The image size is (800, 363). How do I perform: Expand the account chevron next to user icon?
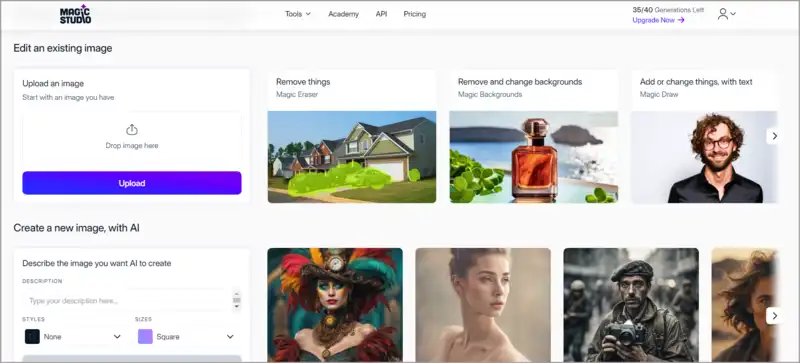click(x=733, y=14)
